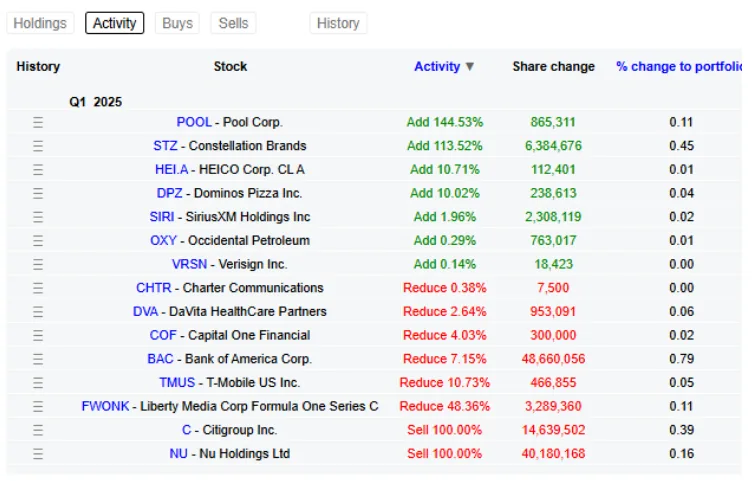Click share change value 6,384,676
Viewport: 752px width, 481px height.
[x=553, y=146]
